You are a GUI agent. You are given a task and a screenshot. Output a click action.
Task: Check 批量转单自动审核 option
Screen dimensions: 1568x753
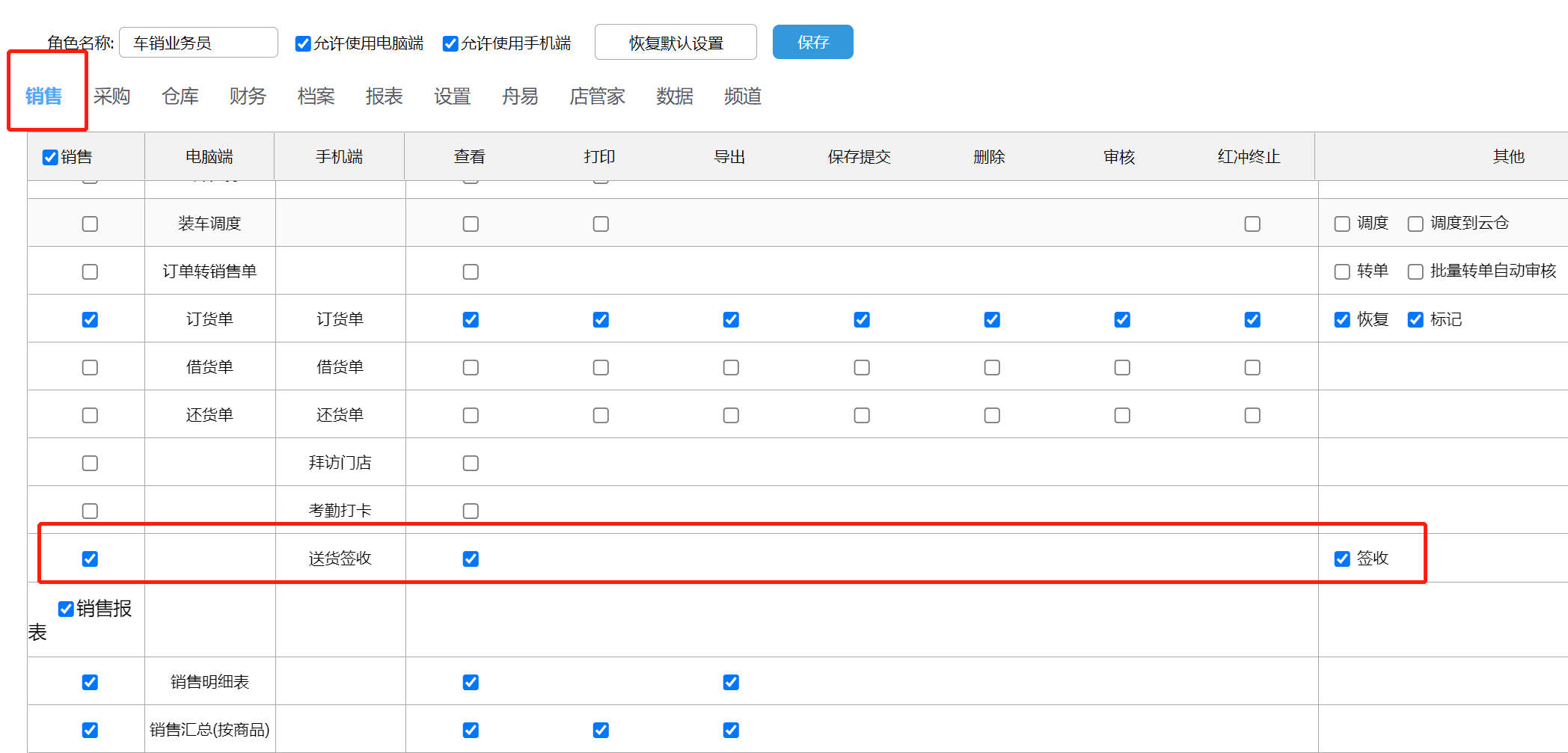point(1415,272)
